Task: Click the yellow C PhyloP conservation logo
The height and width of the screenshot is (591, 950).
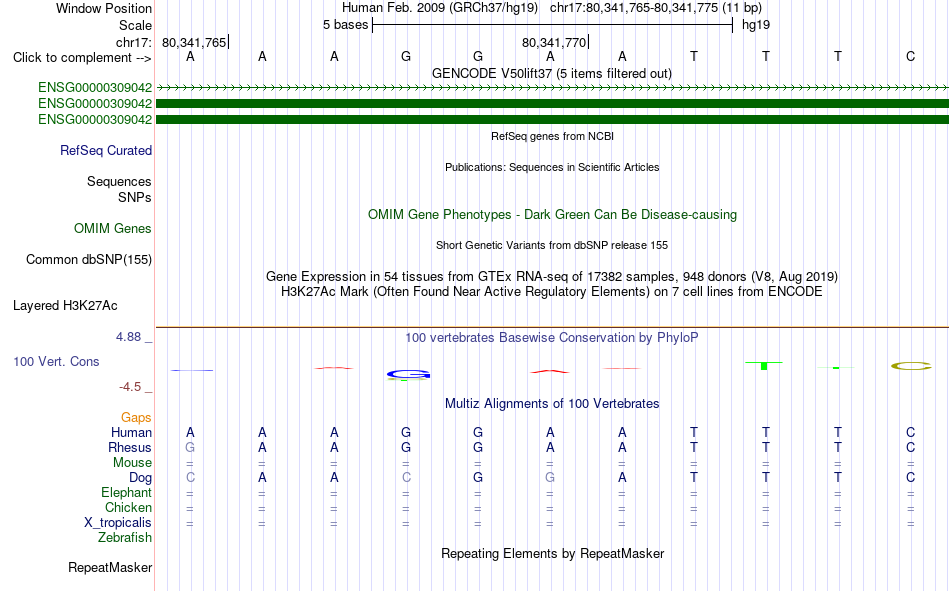Action: 911,366
